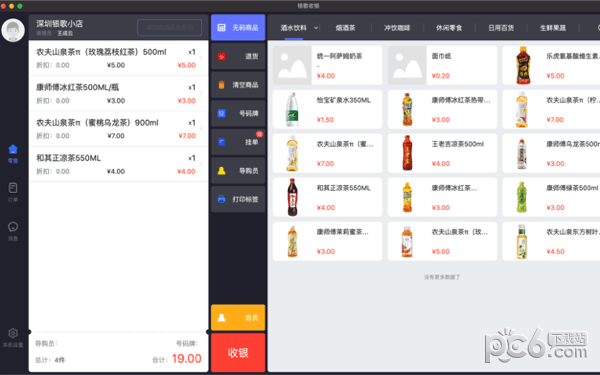
Task: Click the 挂单 hold-order icon
Action: [222, 142]
